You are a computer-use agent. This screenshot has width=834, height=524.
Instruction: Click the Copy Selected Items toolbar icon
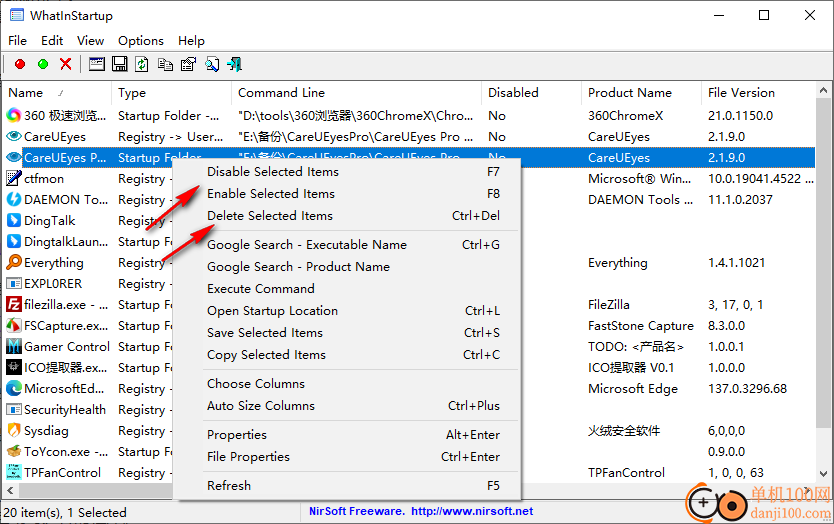165,64
